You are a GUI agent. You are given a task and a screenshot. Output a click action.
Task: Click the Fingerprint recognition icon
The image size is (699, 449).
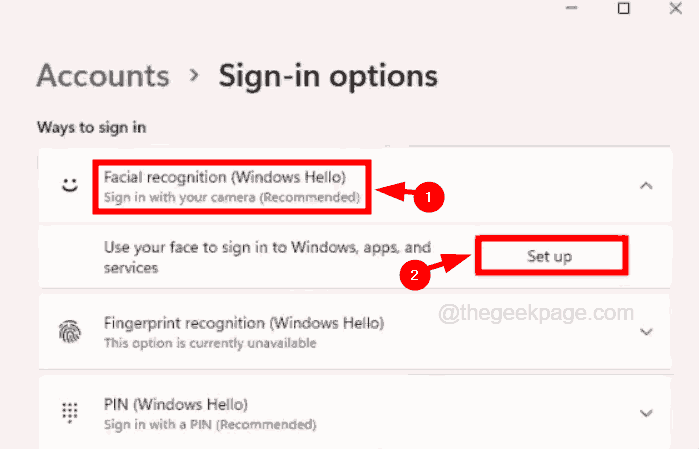pyautogui.click(x=69, y=332)
